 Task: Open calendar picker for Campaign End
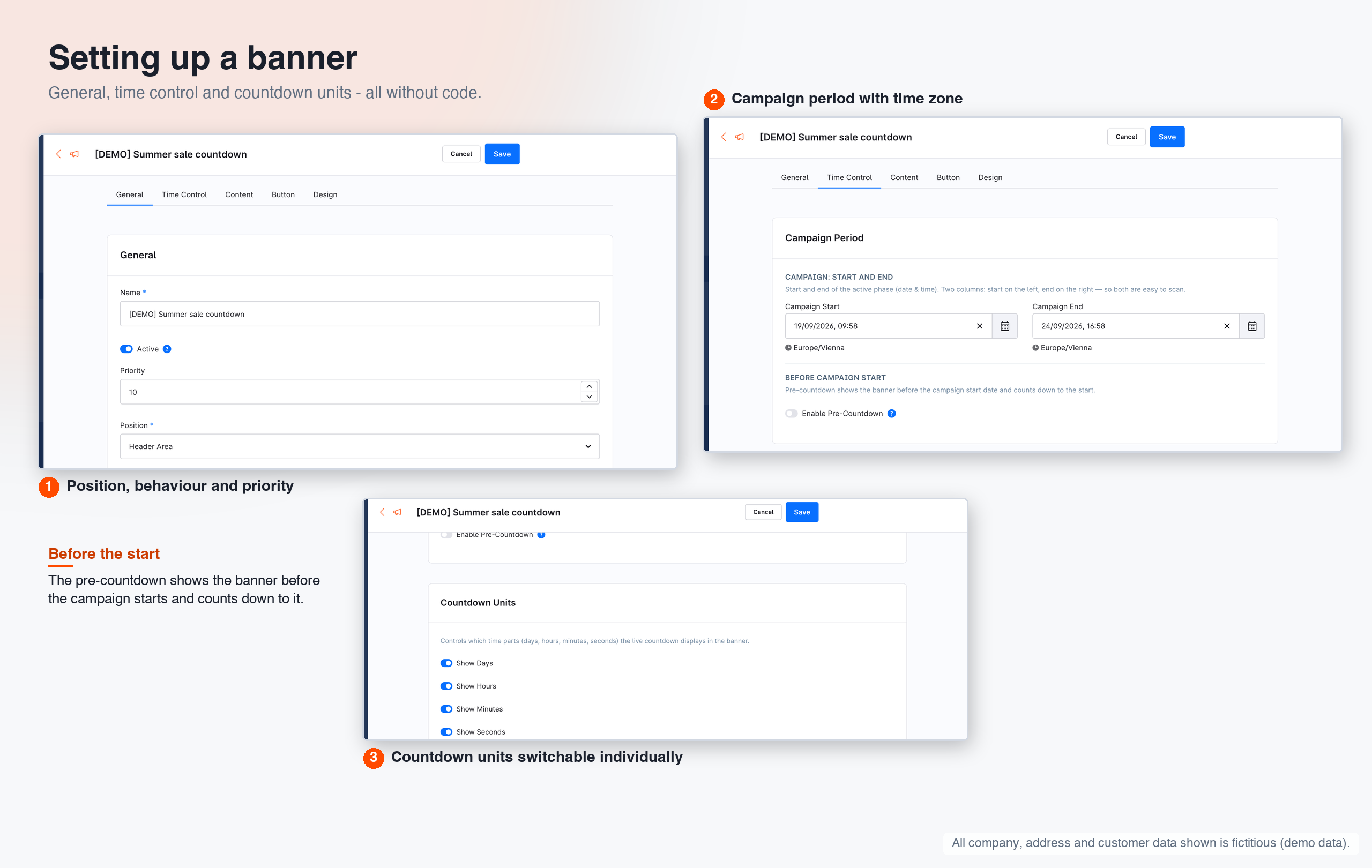1252,326
